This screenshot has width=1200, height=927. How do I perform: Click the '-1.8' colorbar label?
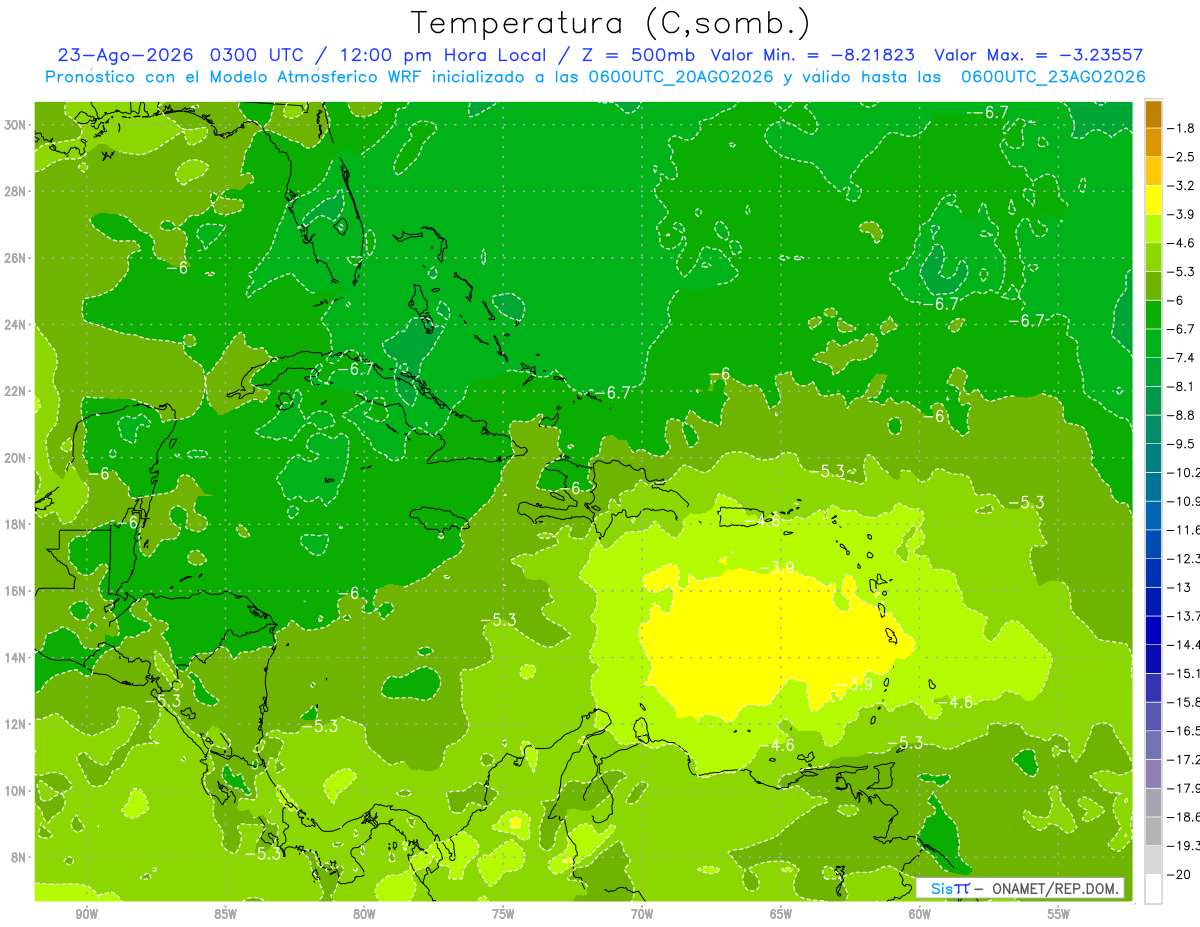[1181, 128]
